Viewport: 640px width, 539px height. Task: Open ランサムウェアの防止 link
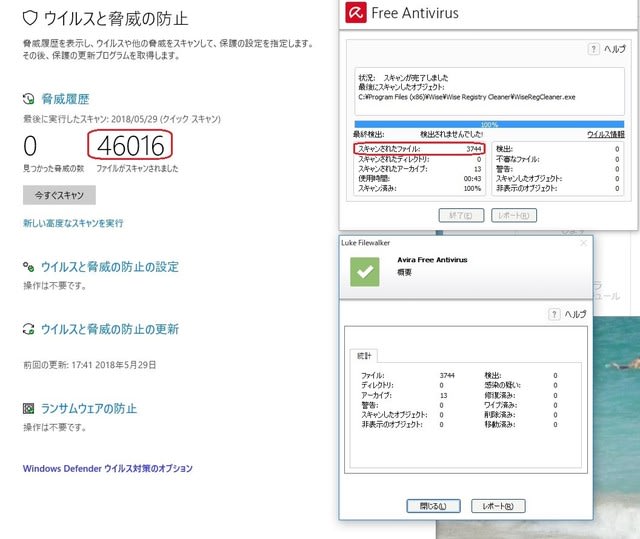click(x=89, y=408)
